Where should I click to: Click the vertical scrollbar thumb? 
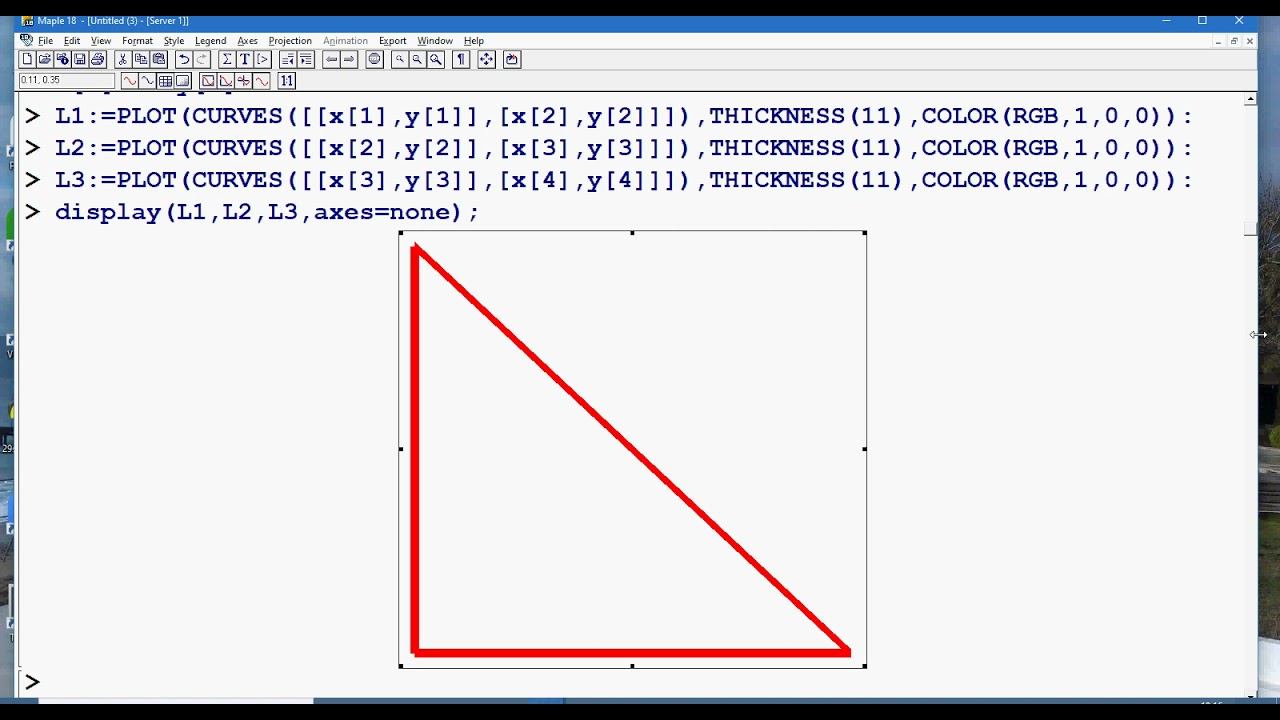coord(1250,229)
